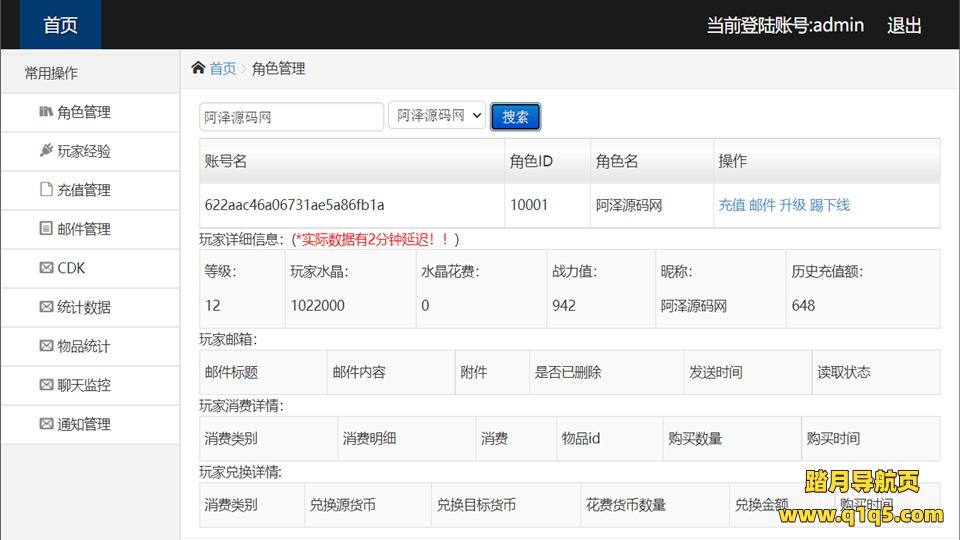Click the 升级 action link
Screen dimensions: 960x540
[792, 205]
